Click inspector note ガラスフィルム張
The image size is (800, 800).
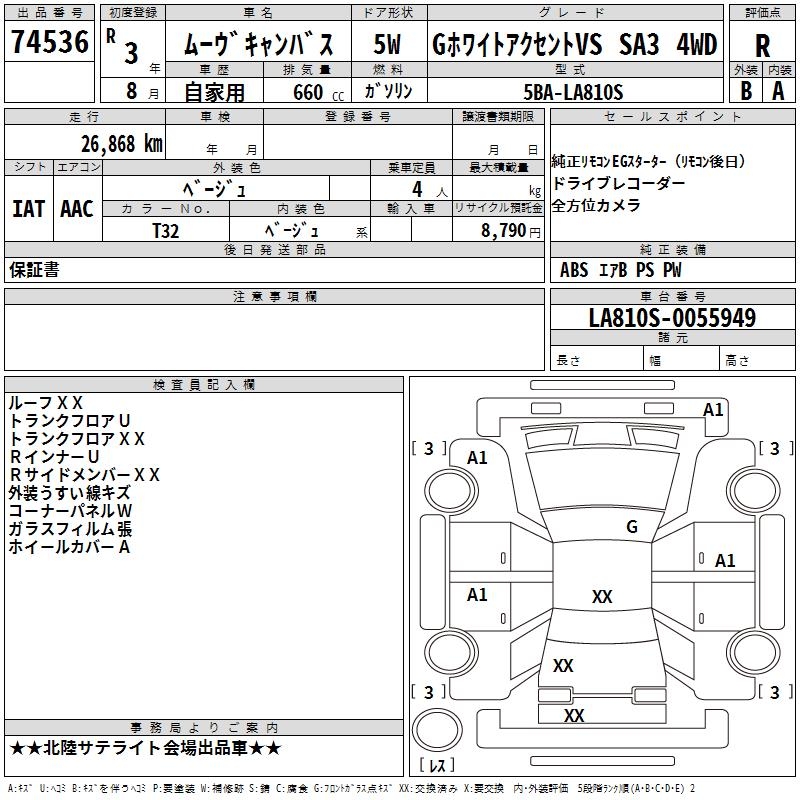click(70, 529)
